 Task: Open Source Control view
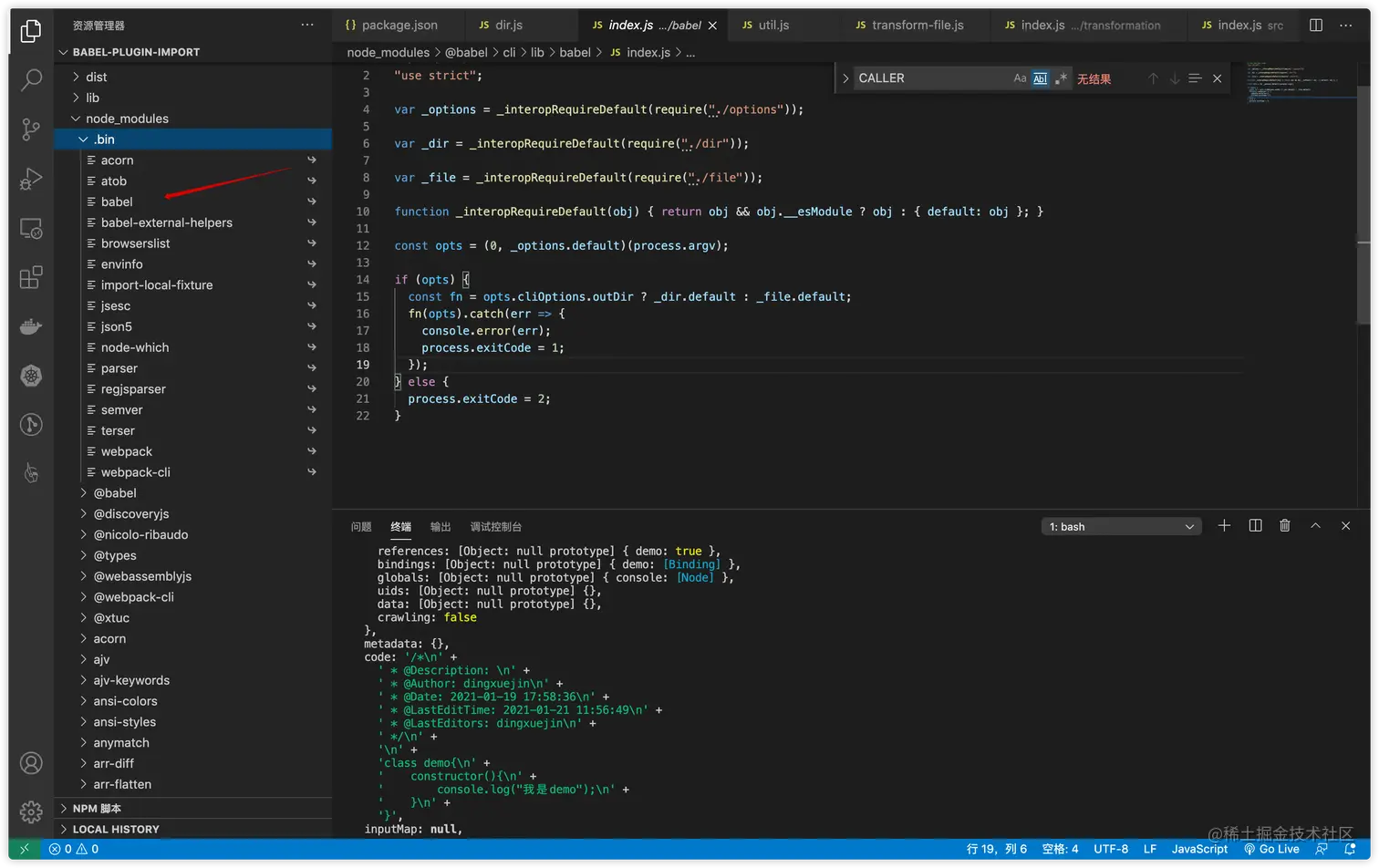click(x=31, y=129)
